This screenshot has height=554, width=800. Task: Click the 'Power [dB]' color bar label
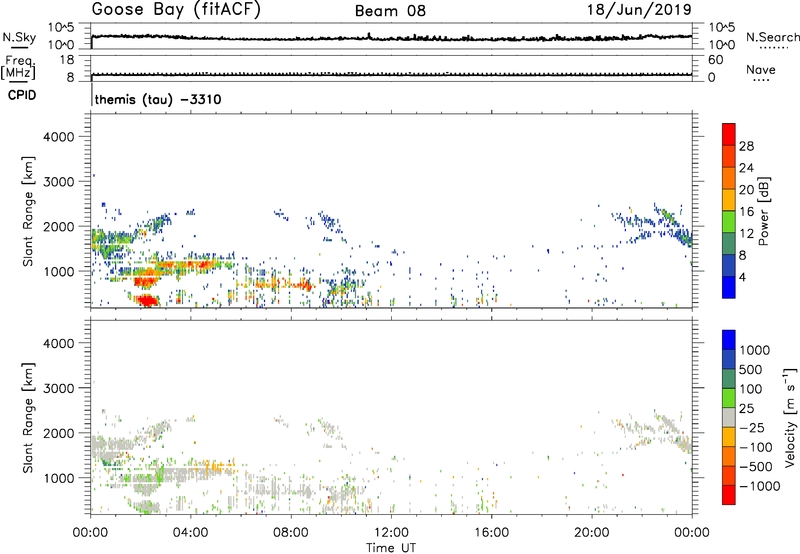coord(763,211)
